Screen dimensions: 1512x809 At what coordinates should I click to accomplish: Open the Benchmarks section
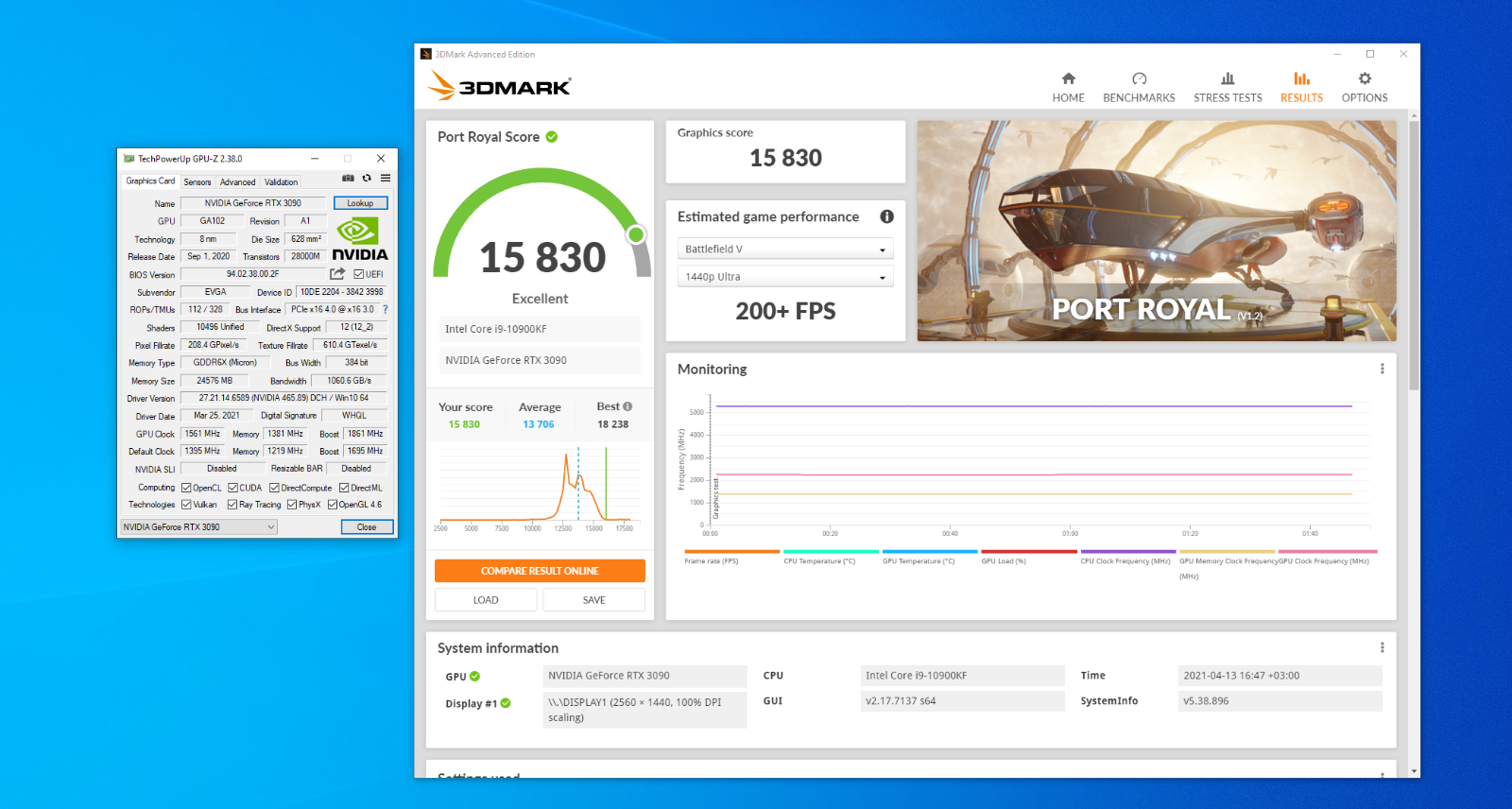point(1139,87)
